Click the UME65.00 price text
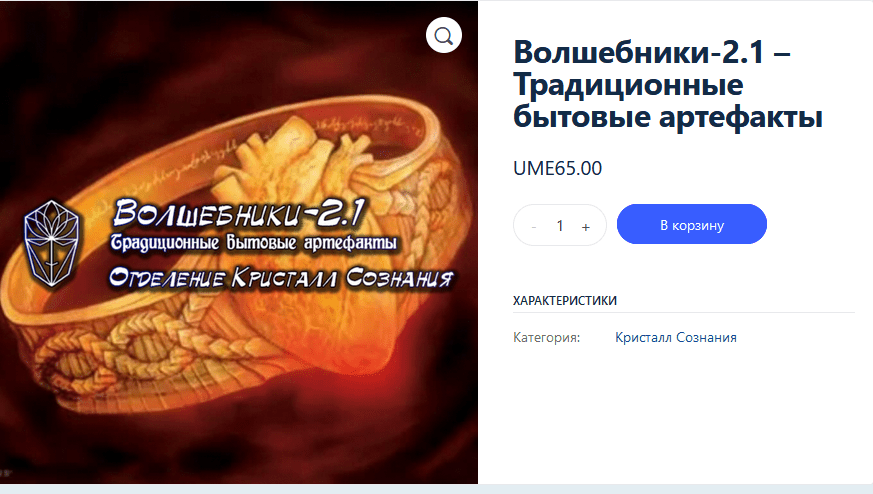Screen dimensions: 873x494 pos(557,168)
